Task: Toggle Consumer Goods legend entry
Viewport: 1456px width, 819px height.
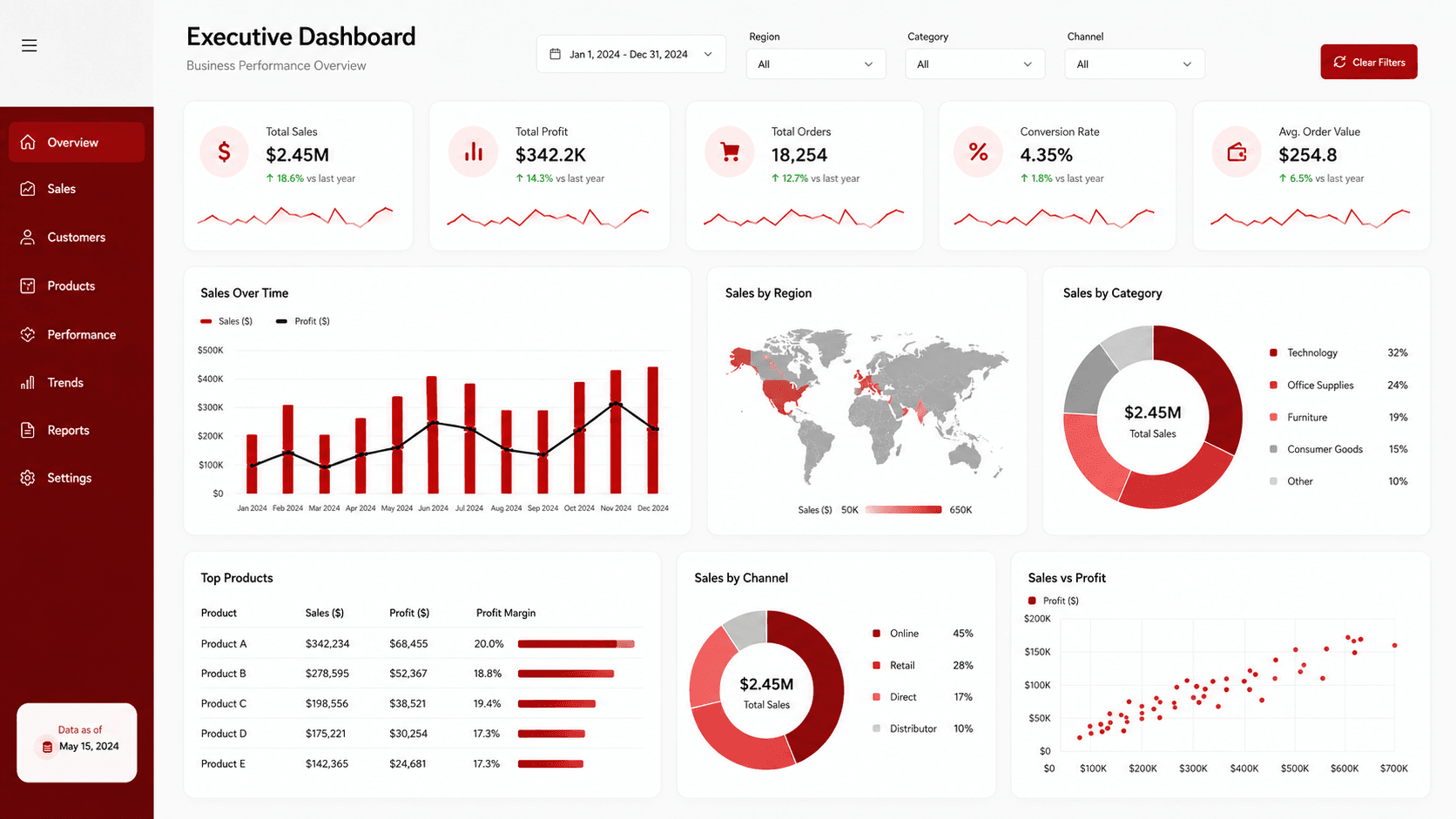Action: point(1316,449)
